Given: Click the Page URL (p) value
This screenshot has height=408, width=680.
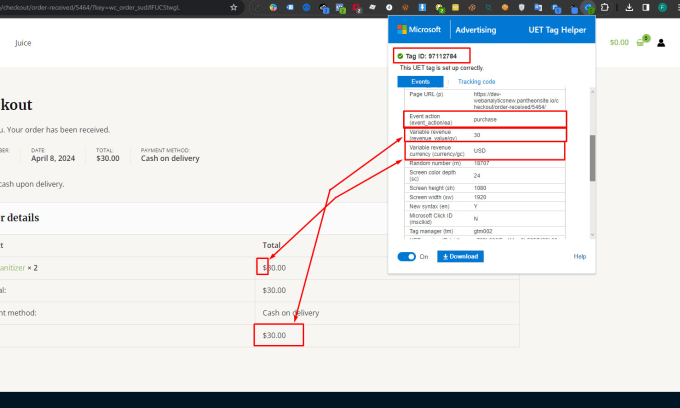Looking at the screenshot, I should click(516, 100).
